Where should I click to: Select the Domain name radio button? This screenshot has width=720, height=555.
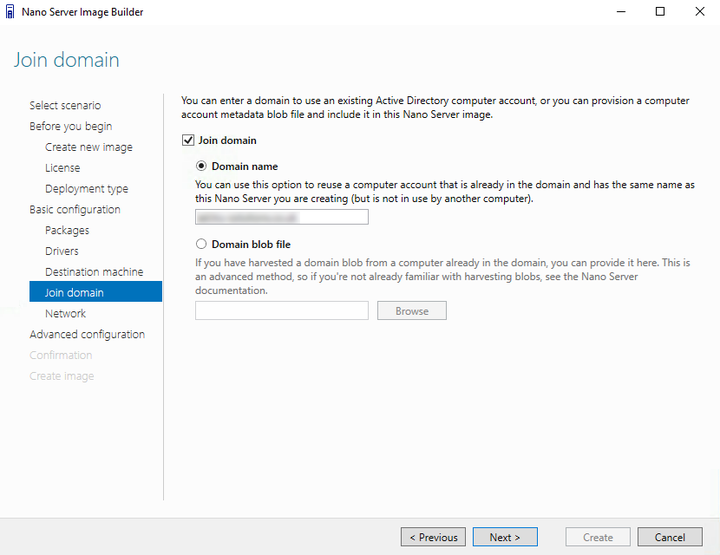click(x=201, y=166)
